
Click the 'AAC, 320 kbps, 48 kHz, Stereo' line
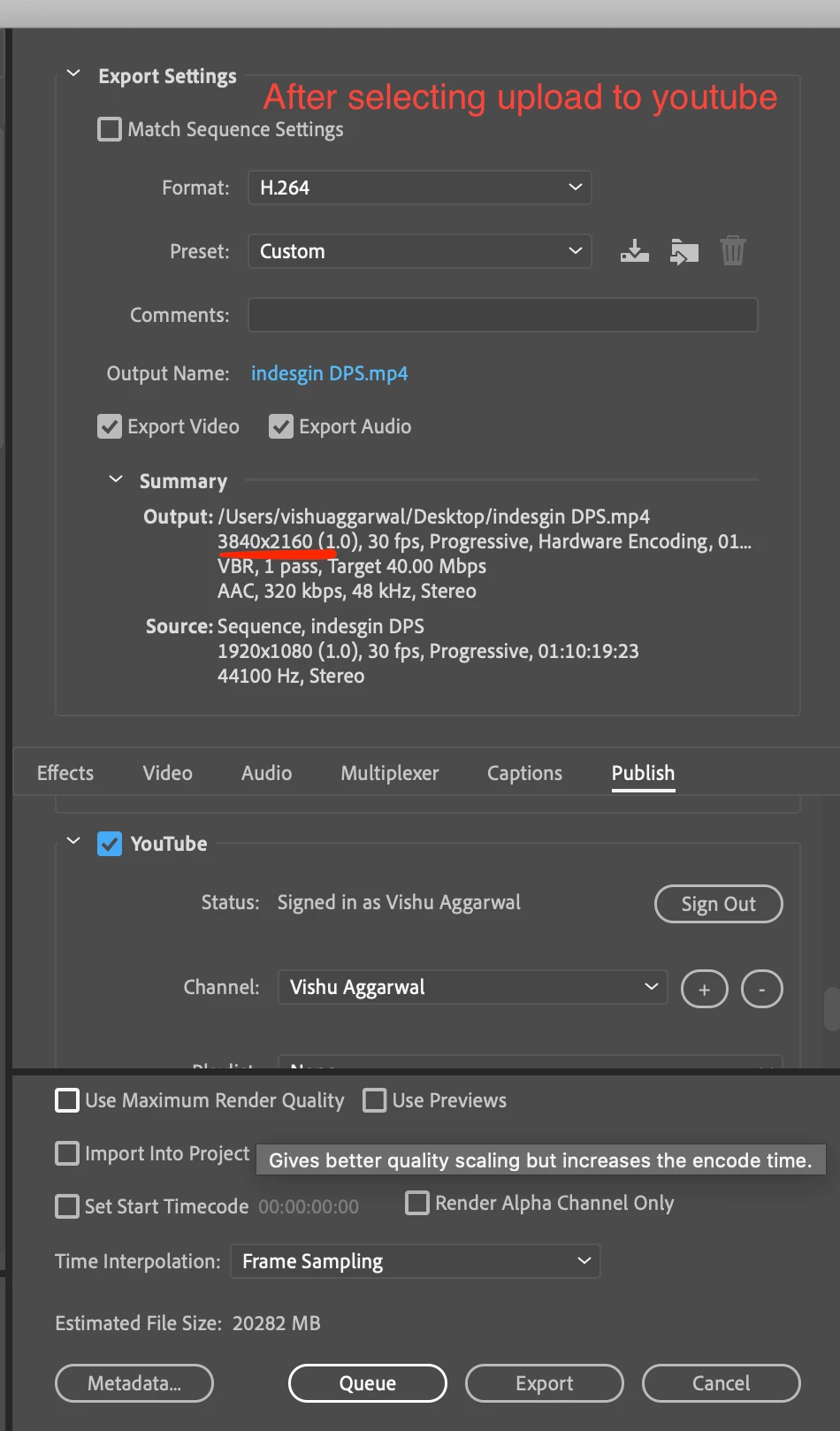(347, 591)
